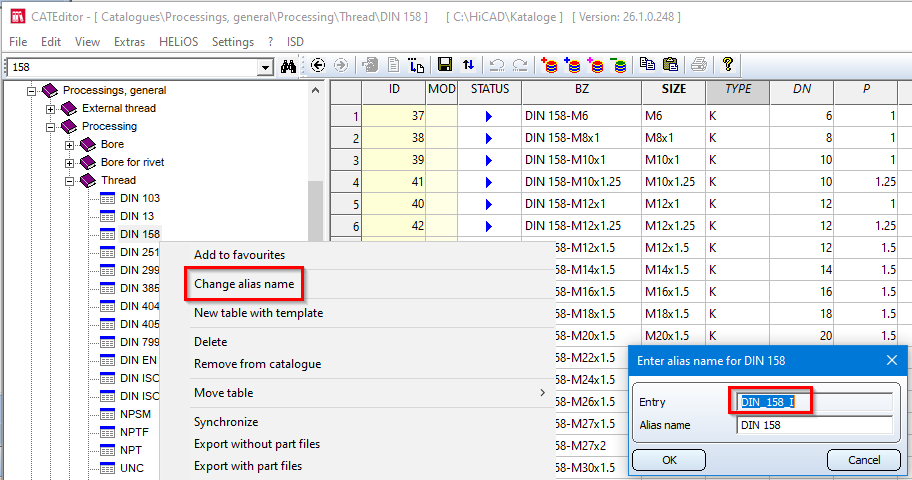Click the blue up-down sort arrows icon
The image size is (912, 480).
coord(468,65)
